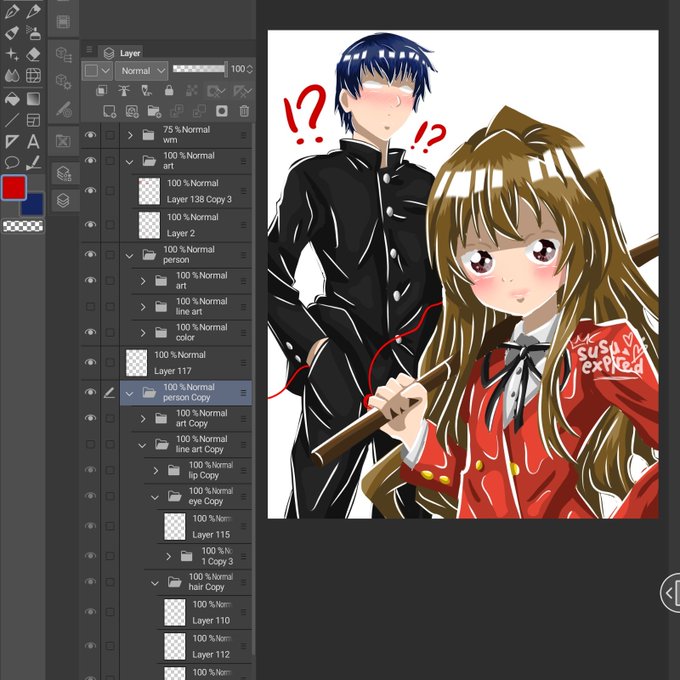Image resolution: width=680 pixels, height=680 pixels.
Task: Select the Pen tool
Action: (12, 11)
